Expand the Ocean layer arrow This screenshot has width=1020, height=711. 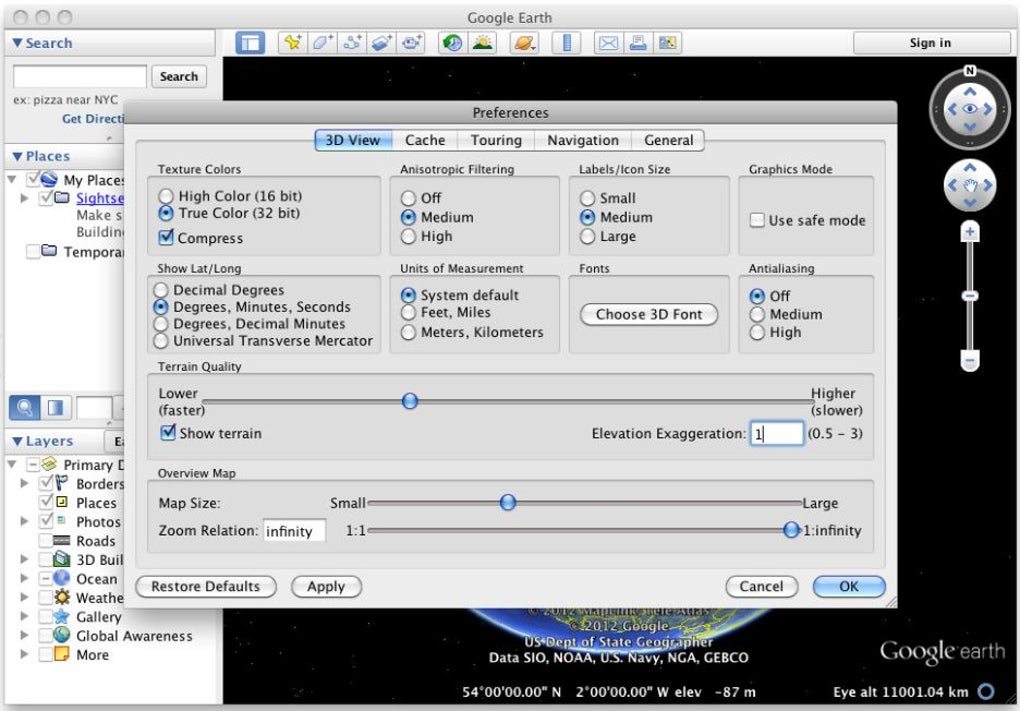pos(25,578)
